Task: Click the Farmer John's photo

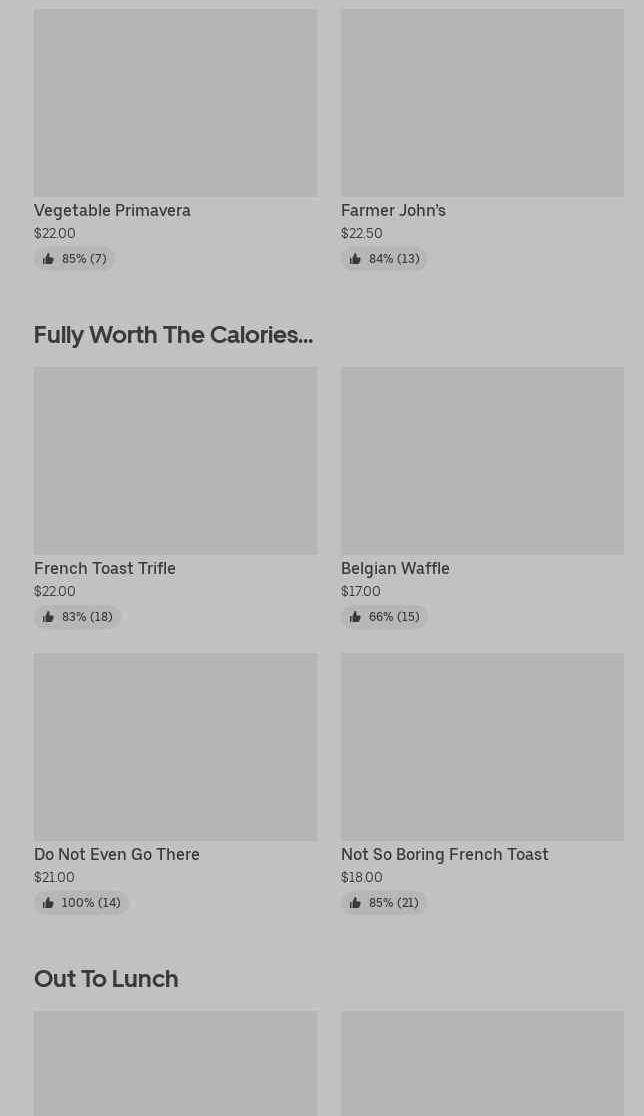Action: point(482,103)
